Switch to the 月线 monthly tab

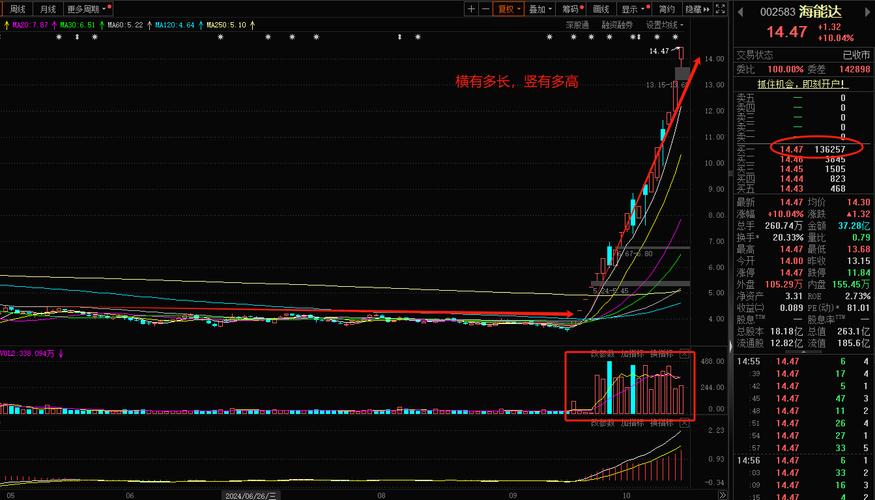(x=48, y=9)
